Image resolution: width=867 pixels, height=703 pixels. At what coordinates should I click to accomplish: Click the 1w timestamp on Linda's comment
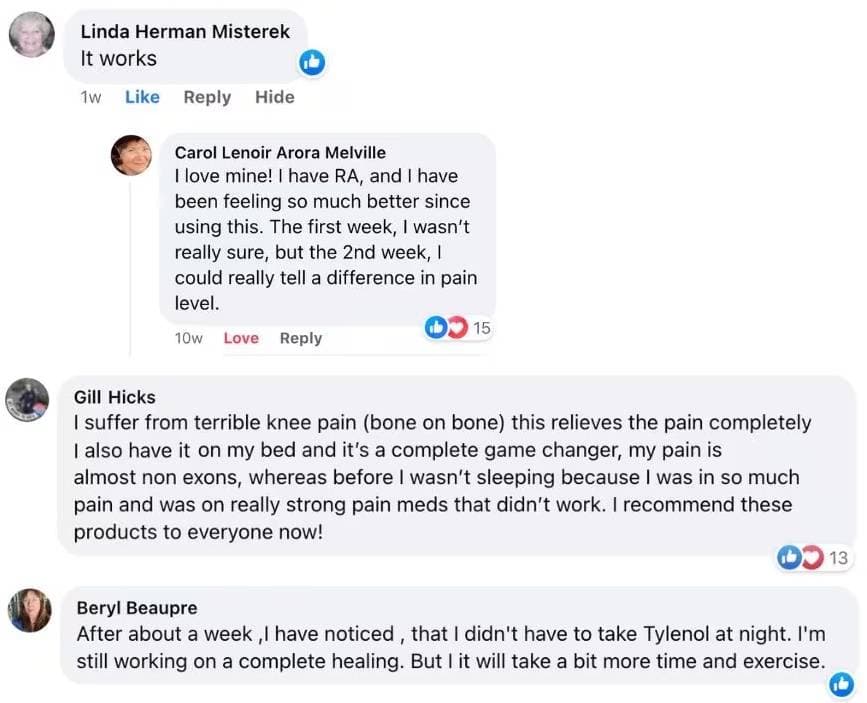pos(90,97)
